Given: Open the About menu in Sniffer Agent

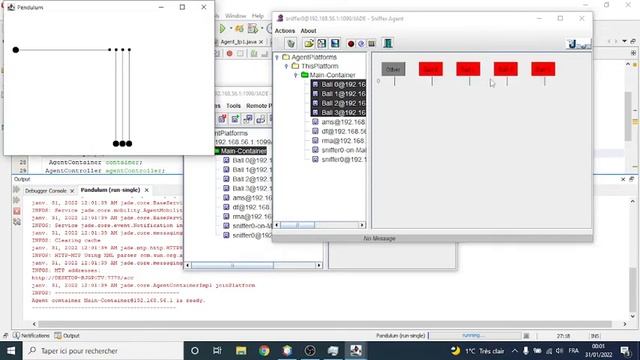Looking at the screenshot, I should coord(308,31).
